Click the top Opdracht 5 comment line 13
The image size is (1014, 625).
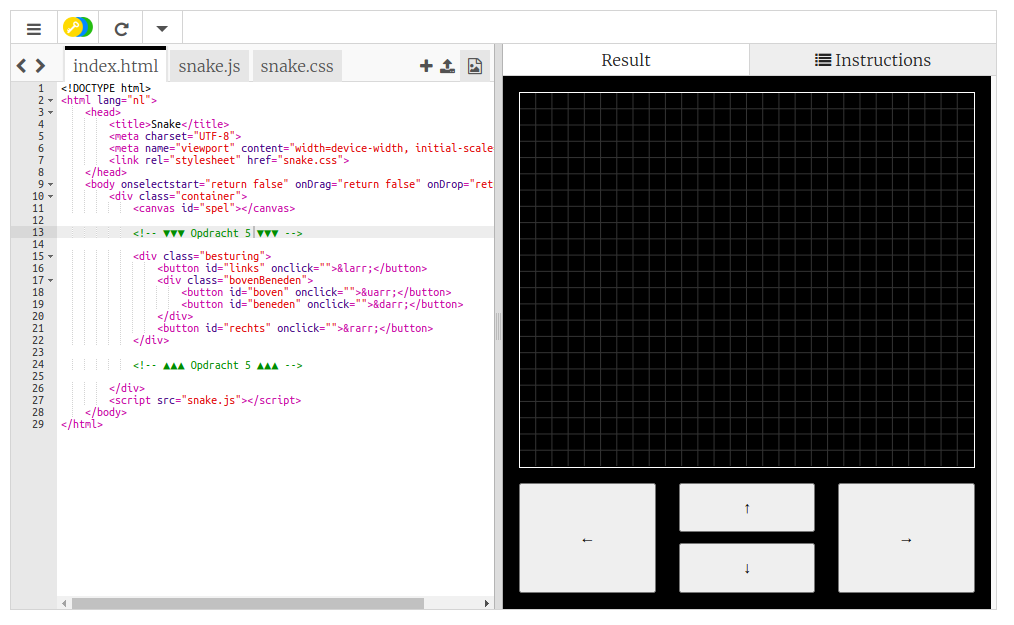[x=218, y=233]
